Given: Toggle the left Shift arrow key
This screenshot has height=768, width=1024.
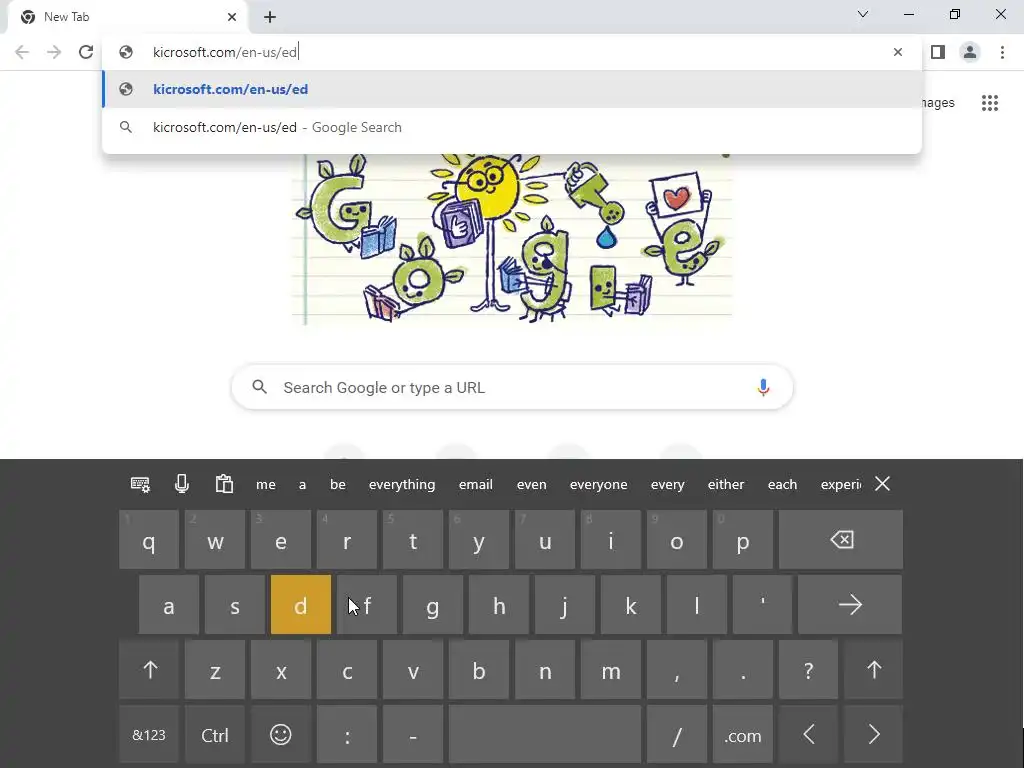Looking at the screenshot, I should click(150, 669).
